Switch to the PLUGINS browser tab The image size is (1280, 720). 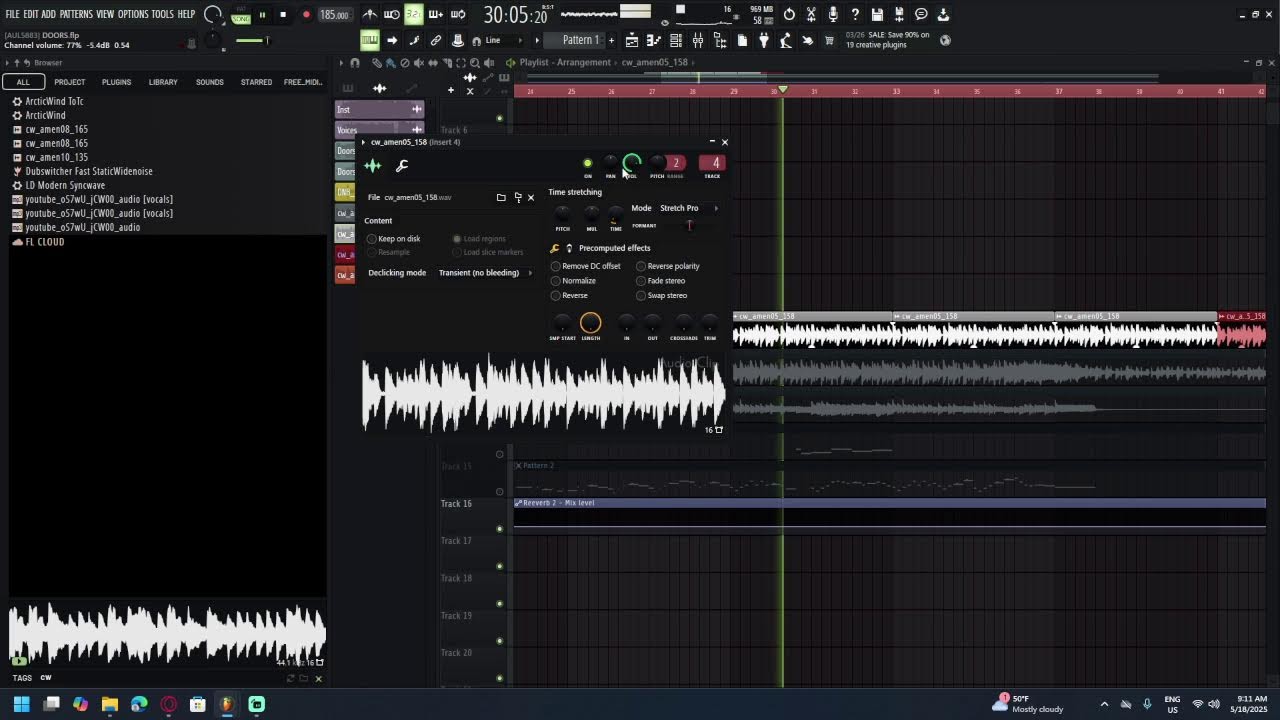pyautogui.click(x=116, y=82)
